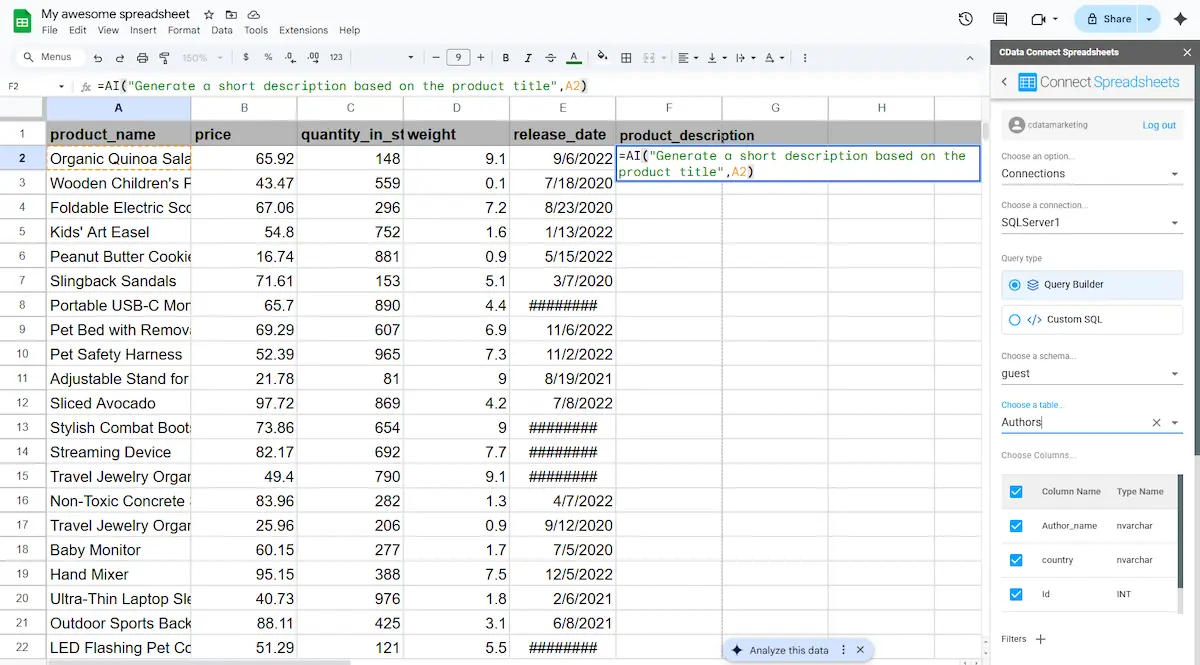Viewport: 1200px width, 665px height.
Task: Apply currency format with the dollar icon
Action: [x=246, y=57]
